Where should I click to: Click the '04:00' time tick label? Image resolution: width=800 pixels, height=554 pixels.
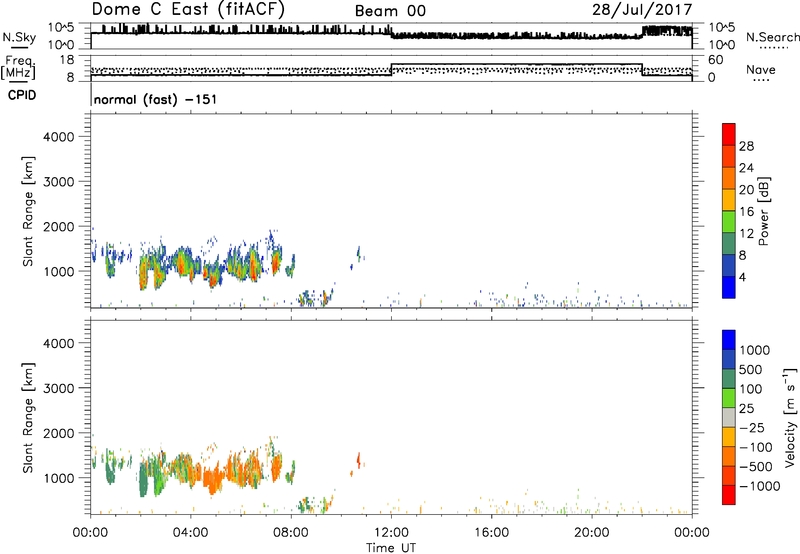tap(190, 533)
